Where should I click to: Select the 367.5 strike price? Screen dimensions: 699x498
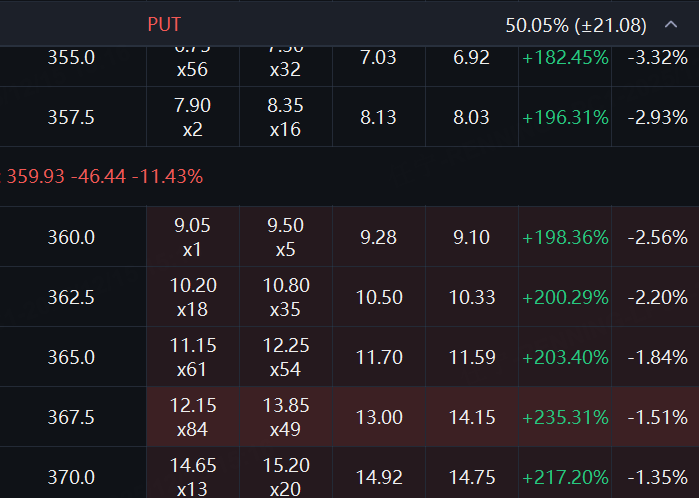point(71,417)
